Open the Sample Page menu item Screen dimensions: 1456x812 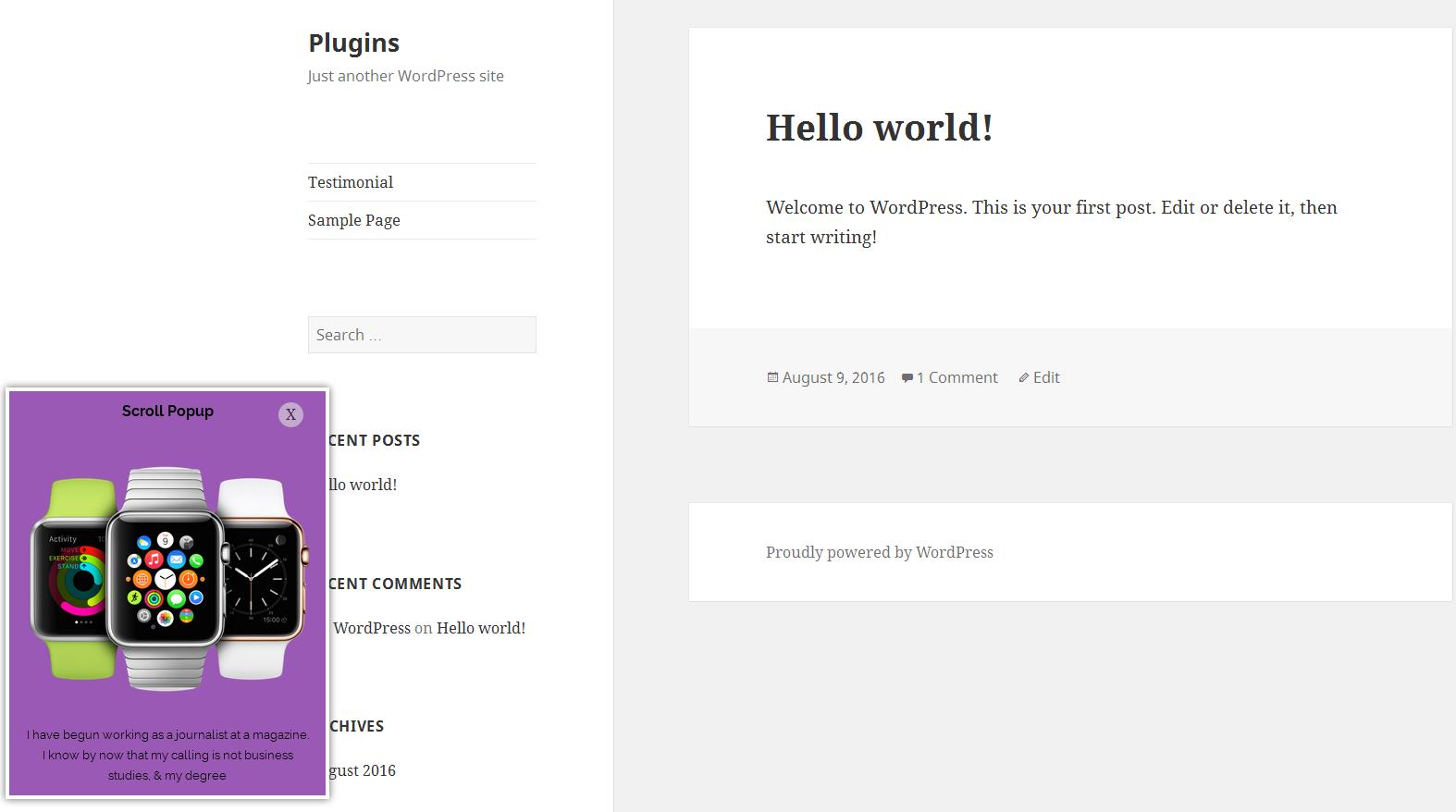354,220
